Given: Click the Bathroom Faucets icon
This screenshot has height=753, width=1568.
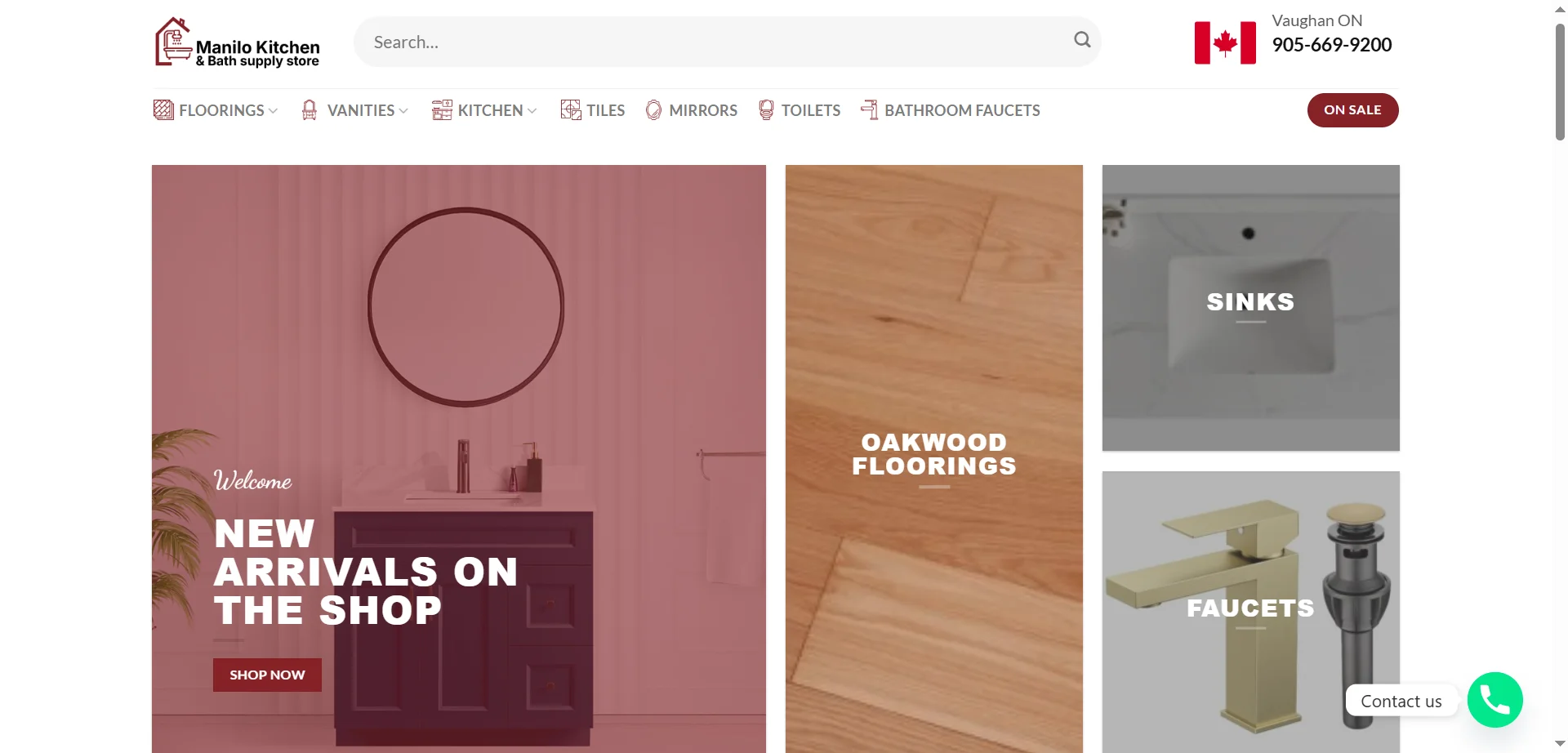Looking at the screenshot, I should 870,109.
